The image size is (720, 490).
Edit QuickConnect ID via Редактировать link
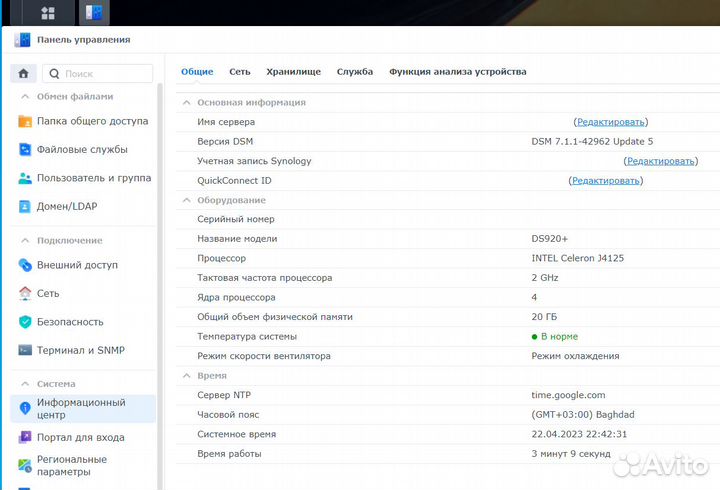pos(606,181)
